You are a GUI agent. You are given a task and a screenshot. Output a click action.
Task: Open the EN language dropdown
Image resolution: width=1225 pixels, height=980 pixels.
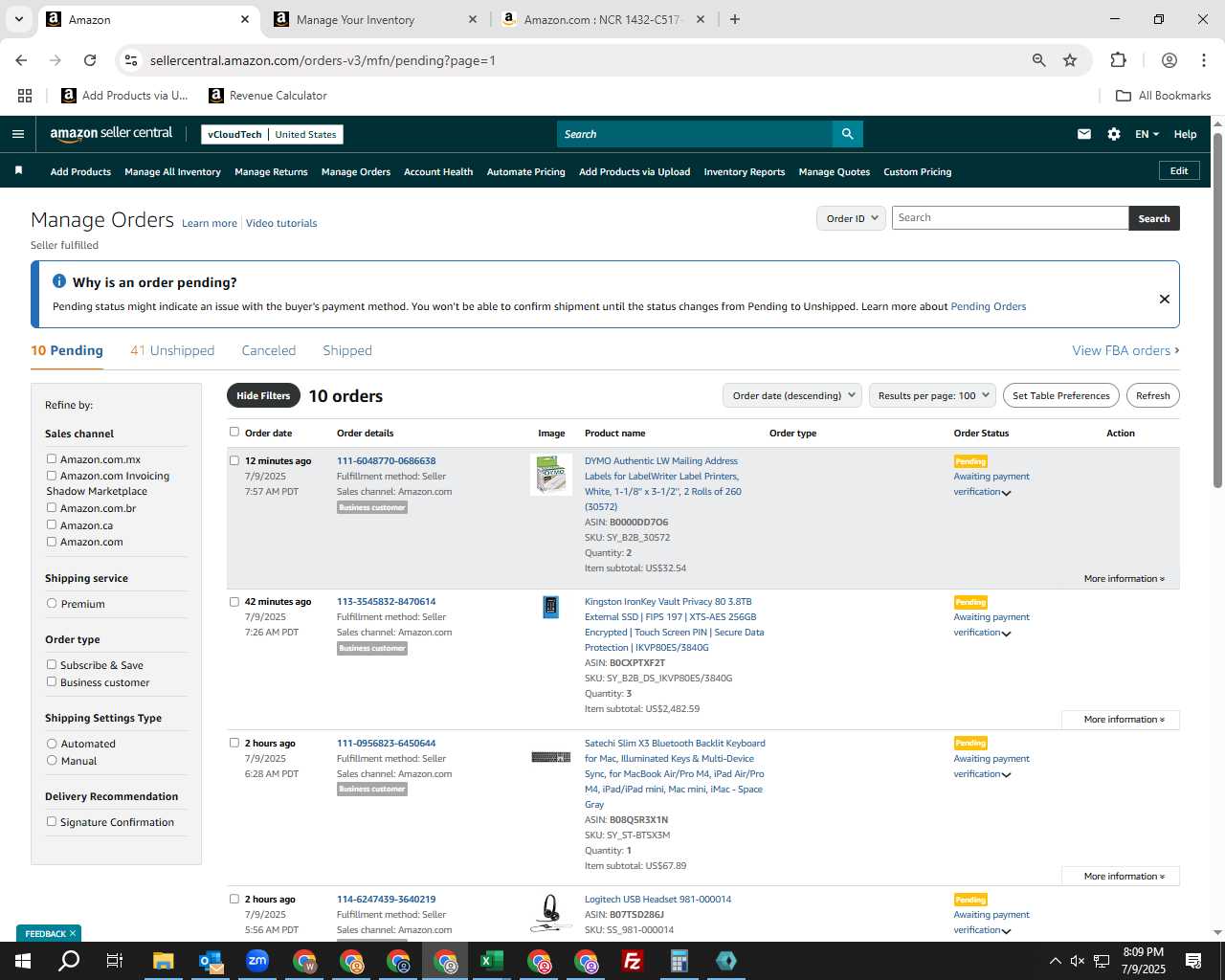1147,134
